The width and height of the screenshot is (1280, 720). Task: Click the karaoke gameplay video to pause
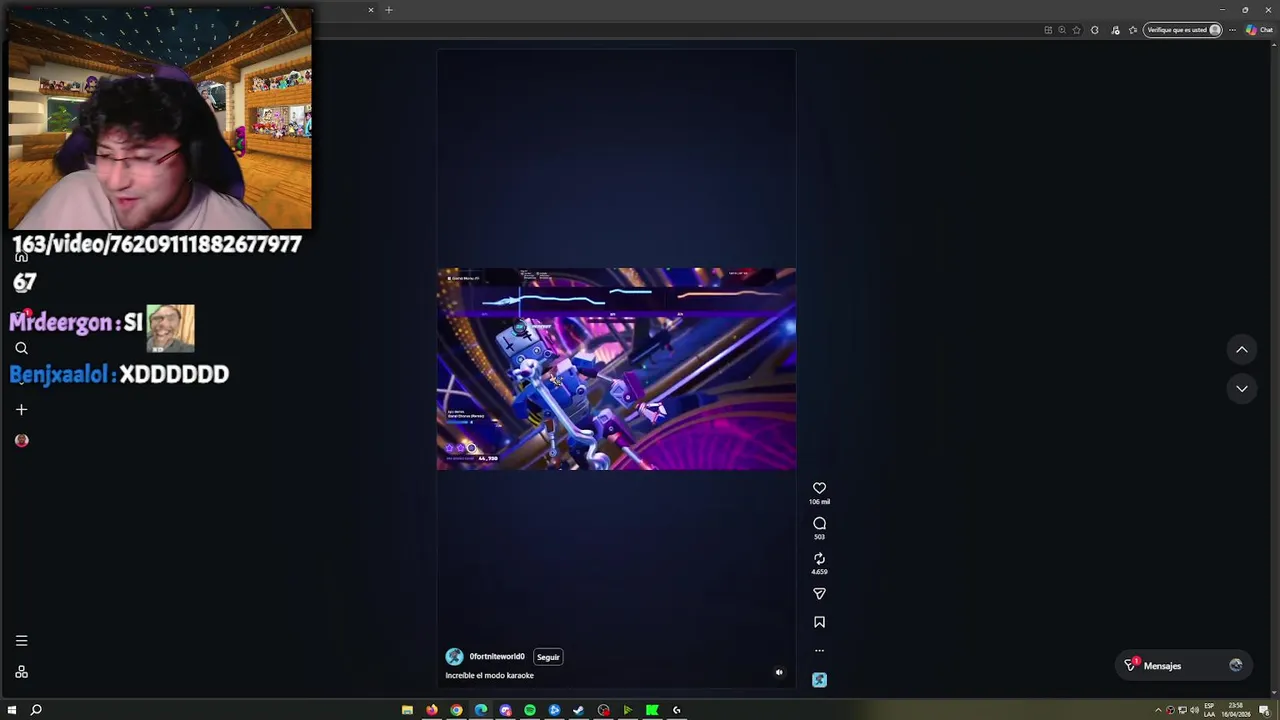pos(616,369)
